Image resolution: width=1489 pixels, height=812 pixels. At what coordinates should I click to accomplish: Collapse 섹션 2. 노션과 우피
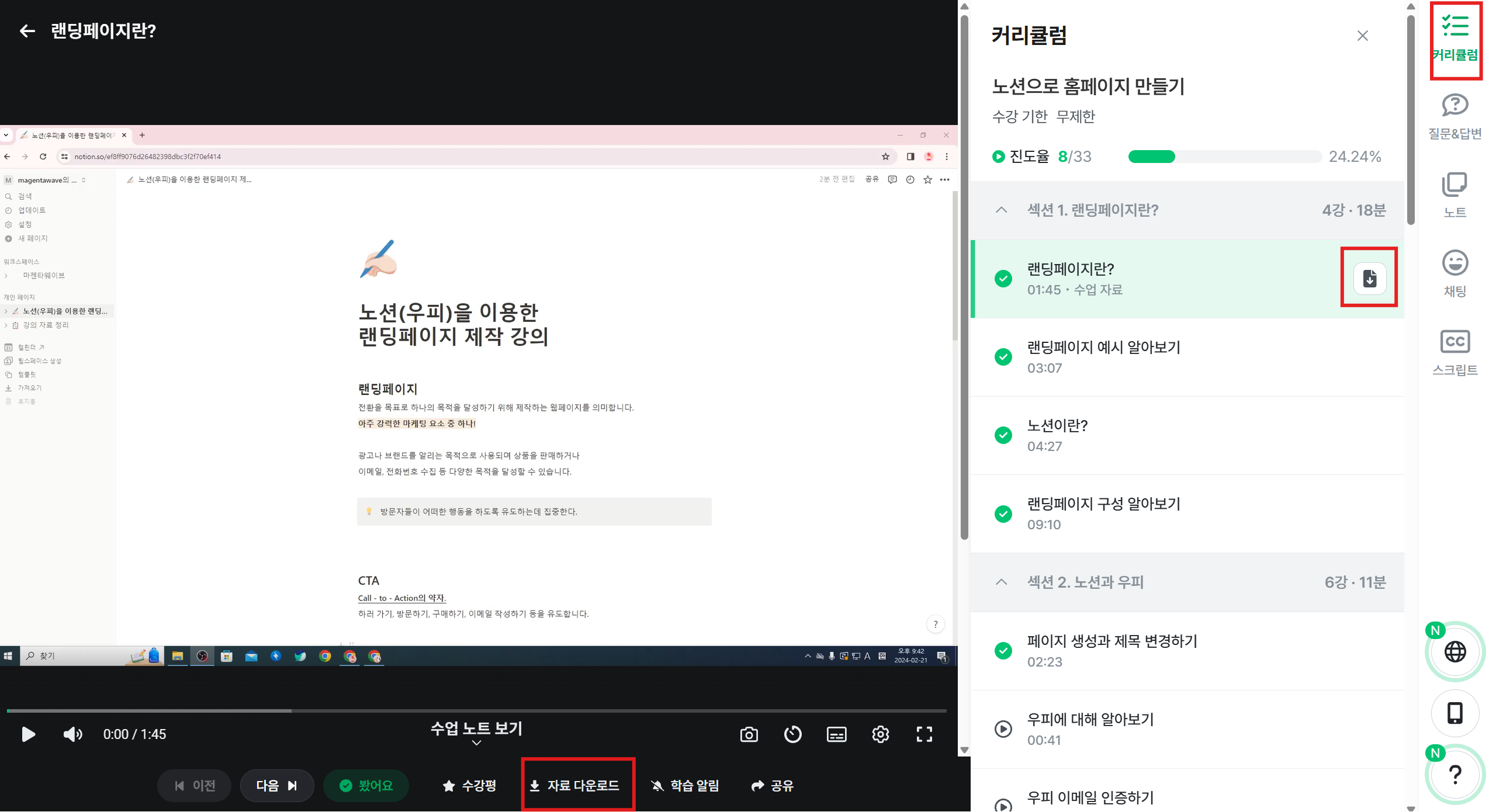(1001, 582)
